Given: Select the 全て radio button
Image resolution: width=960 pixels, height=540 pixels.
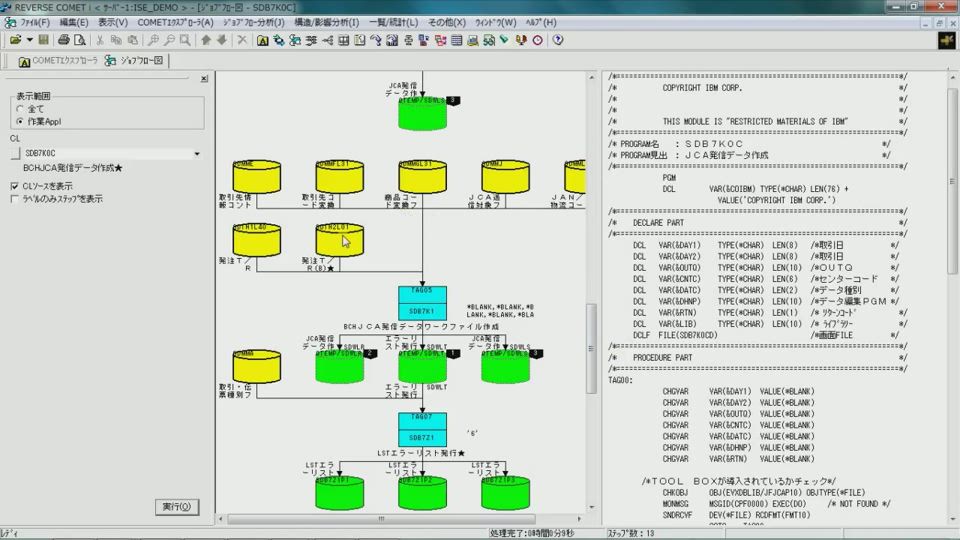Looking at the screenshot, I should coord(20,109).
